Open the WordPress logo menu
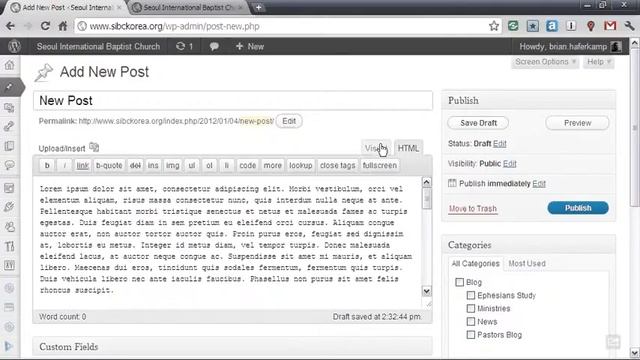The height and width of the screenshot is (360, 640). 14,47
